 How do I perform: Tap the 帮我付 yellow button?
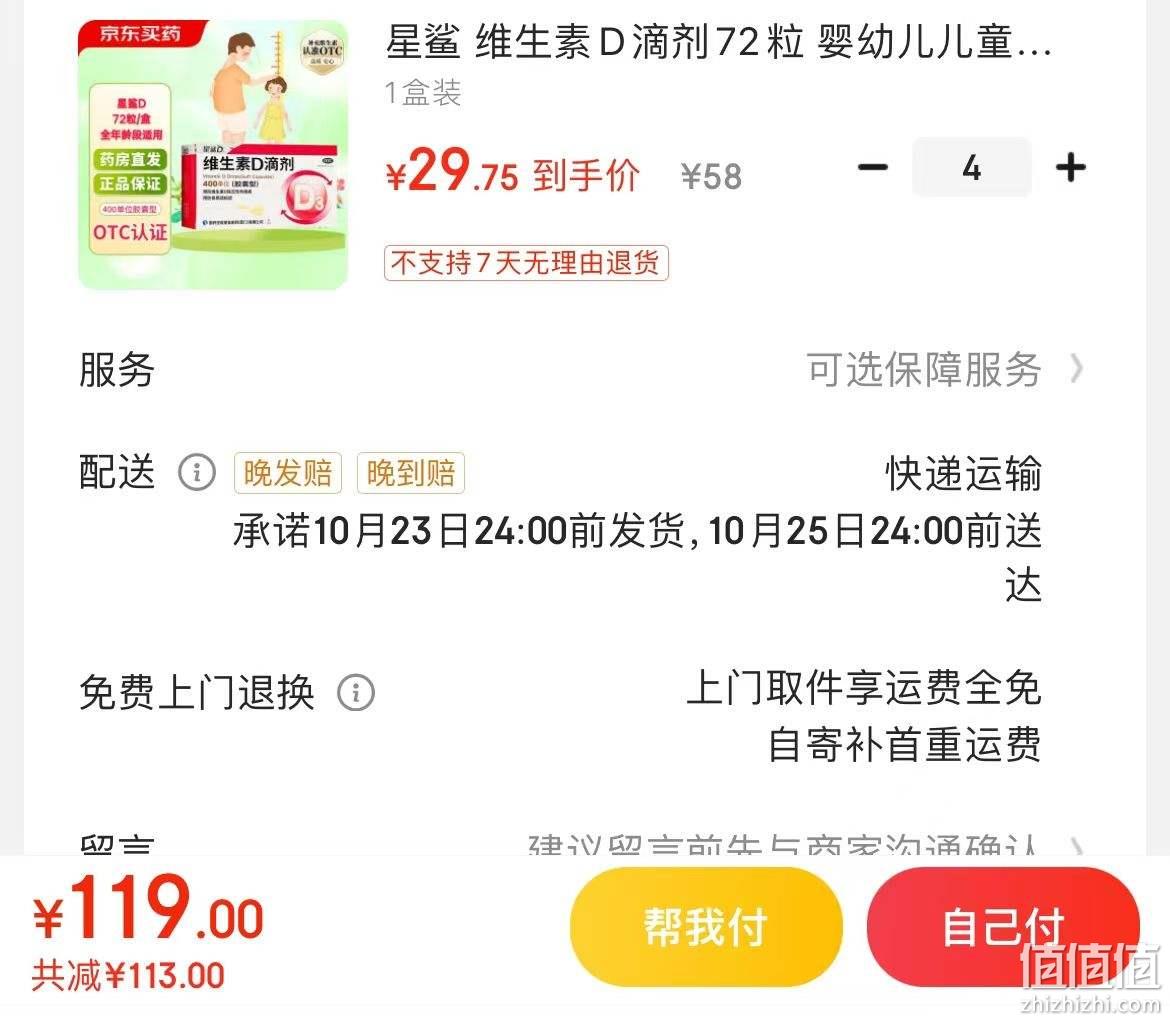point(706,927)
